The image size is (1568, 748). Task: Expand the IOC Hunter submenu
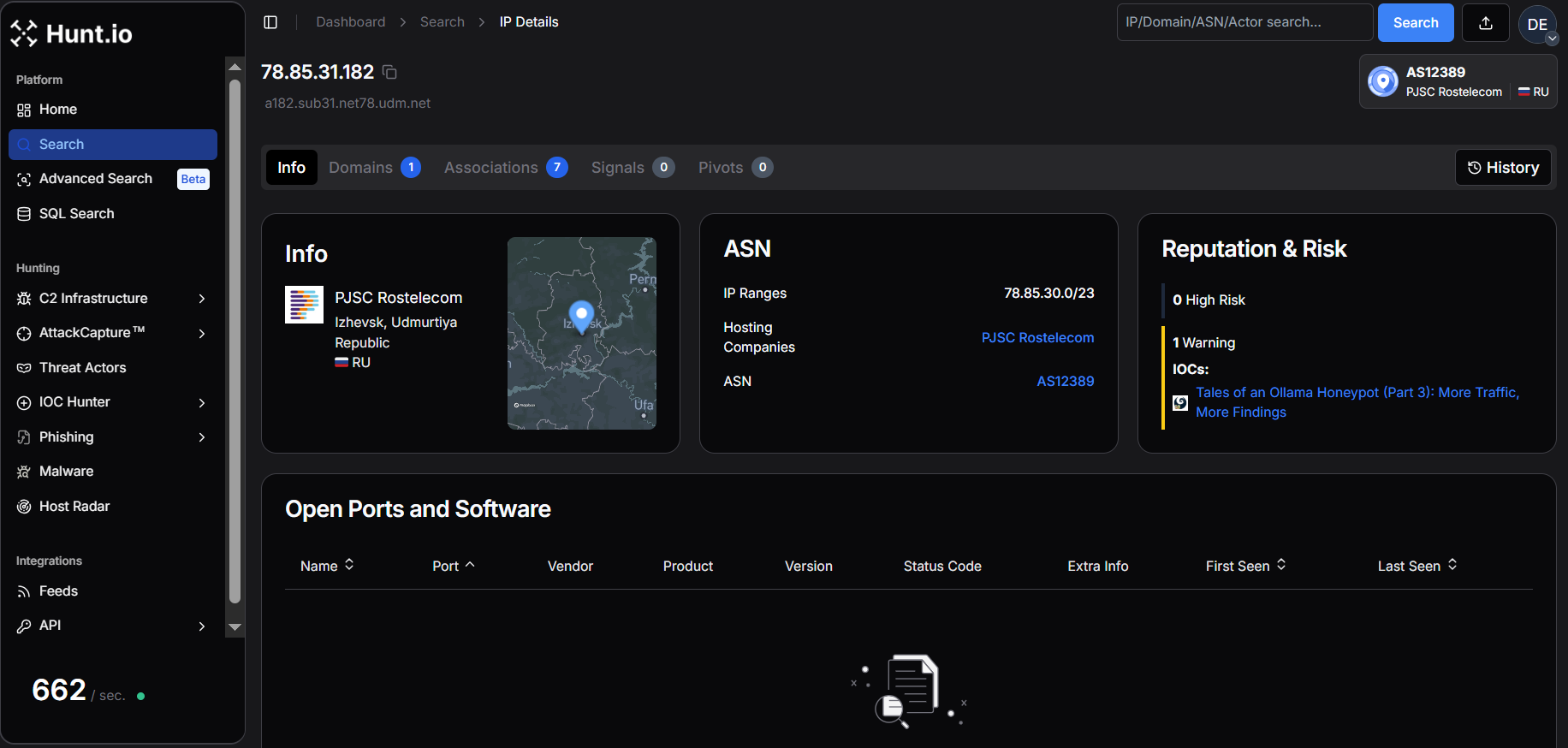[202, 402]
